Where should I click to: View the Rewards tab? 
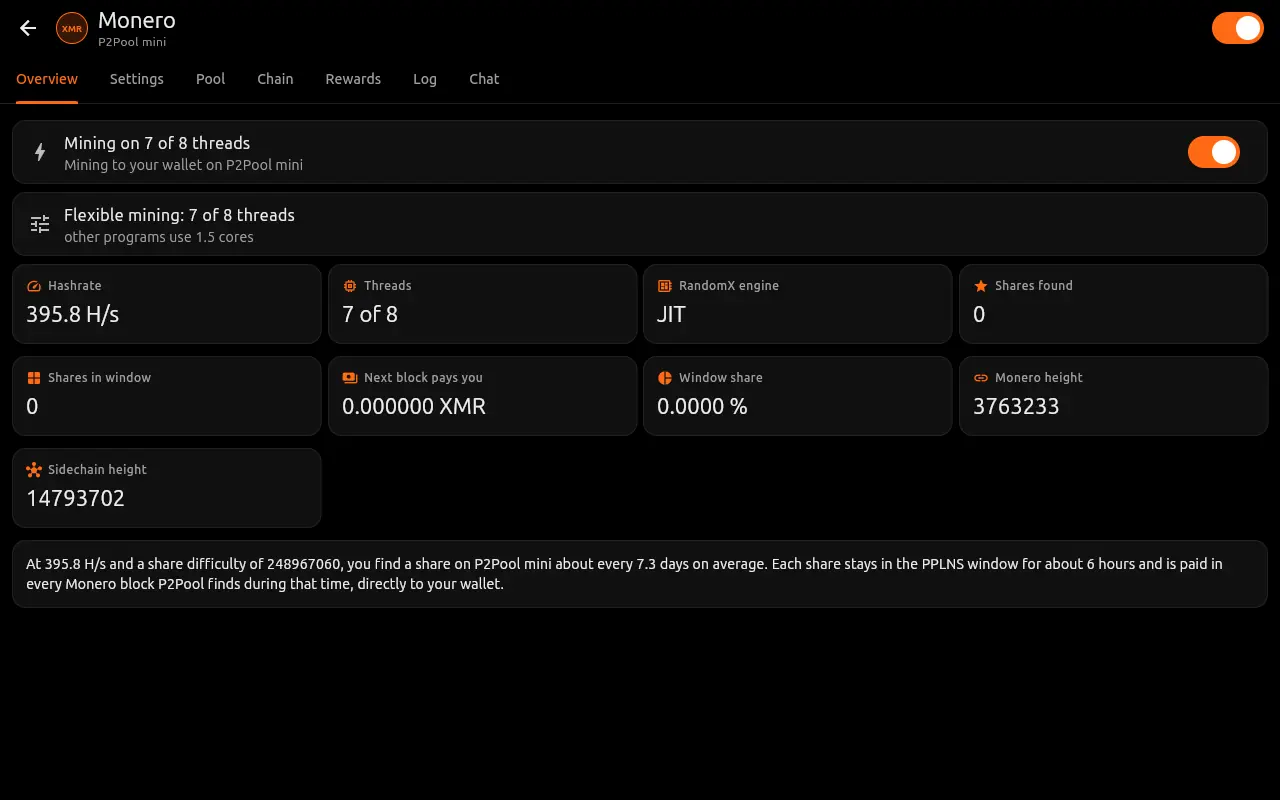353,79
